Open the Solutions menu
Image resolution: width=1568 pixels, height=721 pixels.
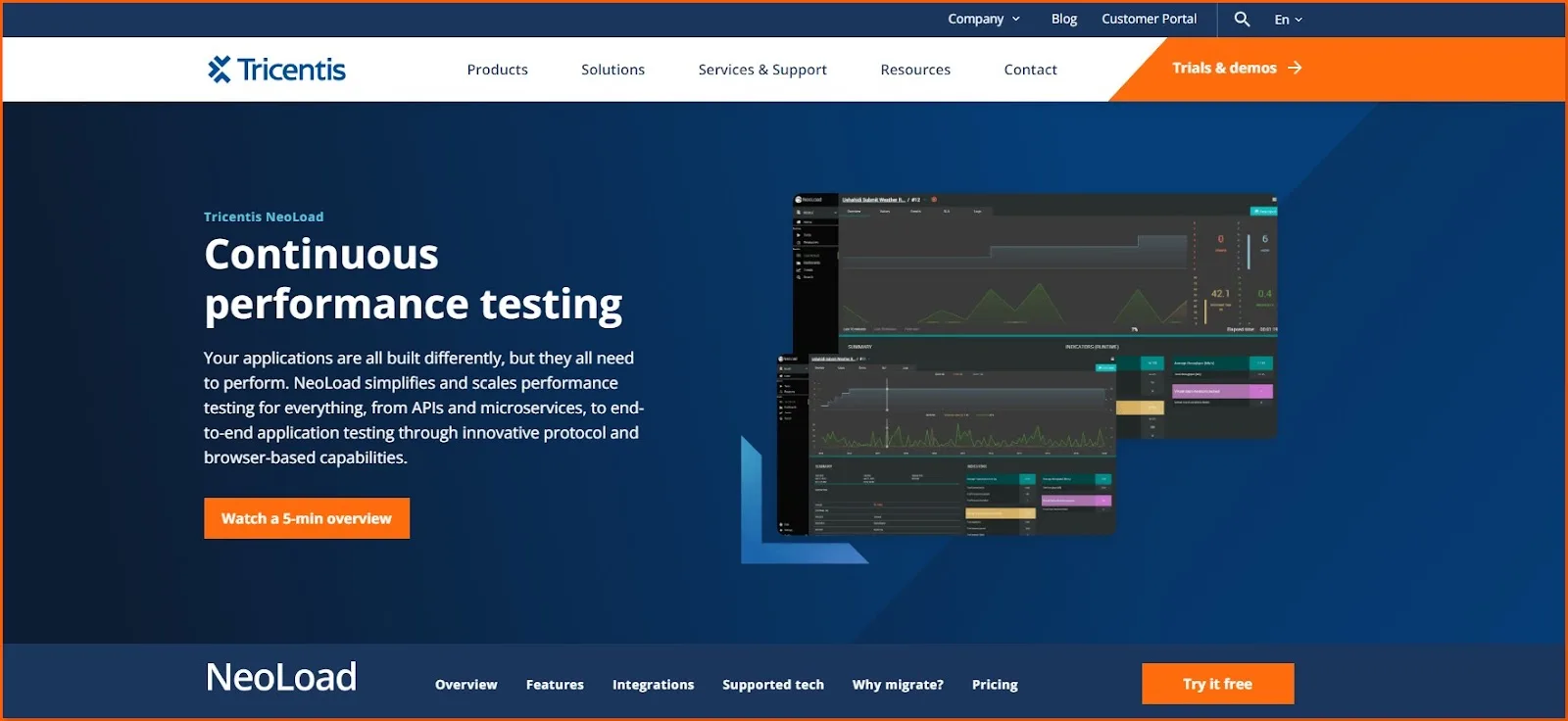(x=612, y=70)
